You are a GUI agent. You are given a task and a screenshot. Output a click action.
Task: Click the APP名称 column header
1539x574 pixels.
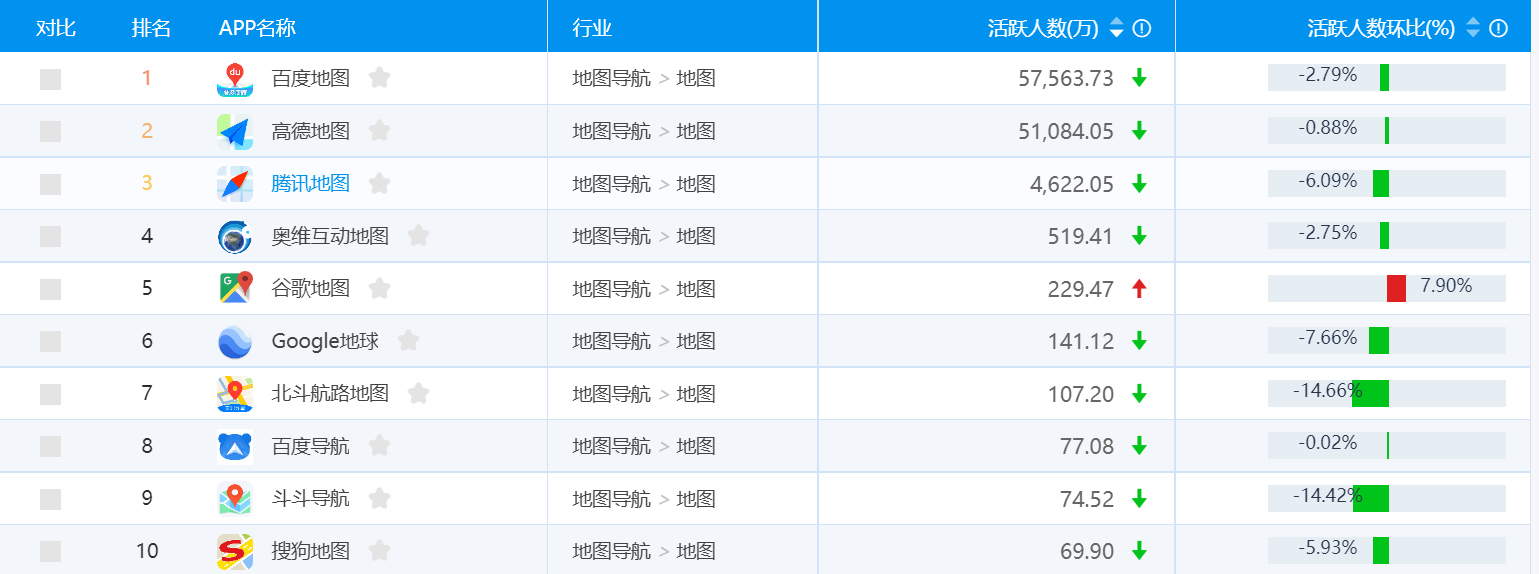257,28
